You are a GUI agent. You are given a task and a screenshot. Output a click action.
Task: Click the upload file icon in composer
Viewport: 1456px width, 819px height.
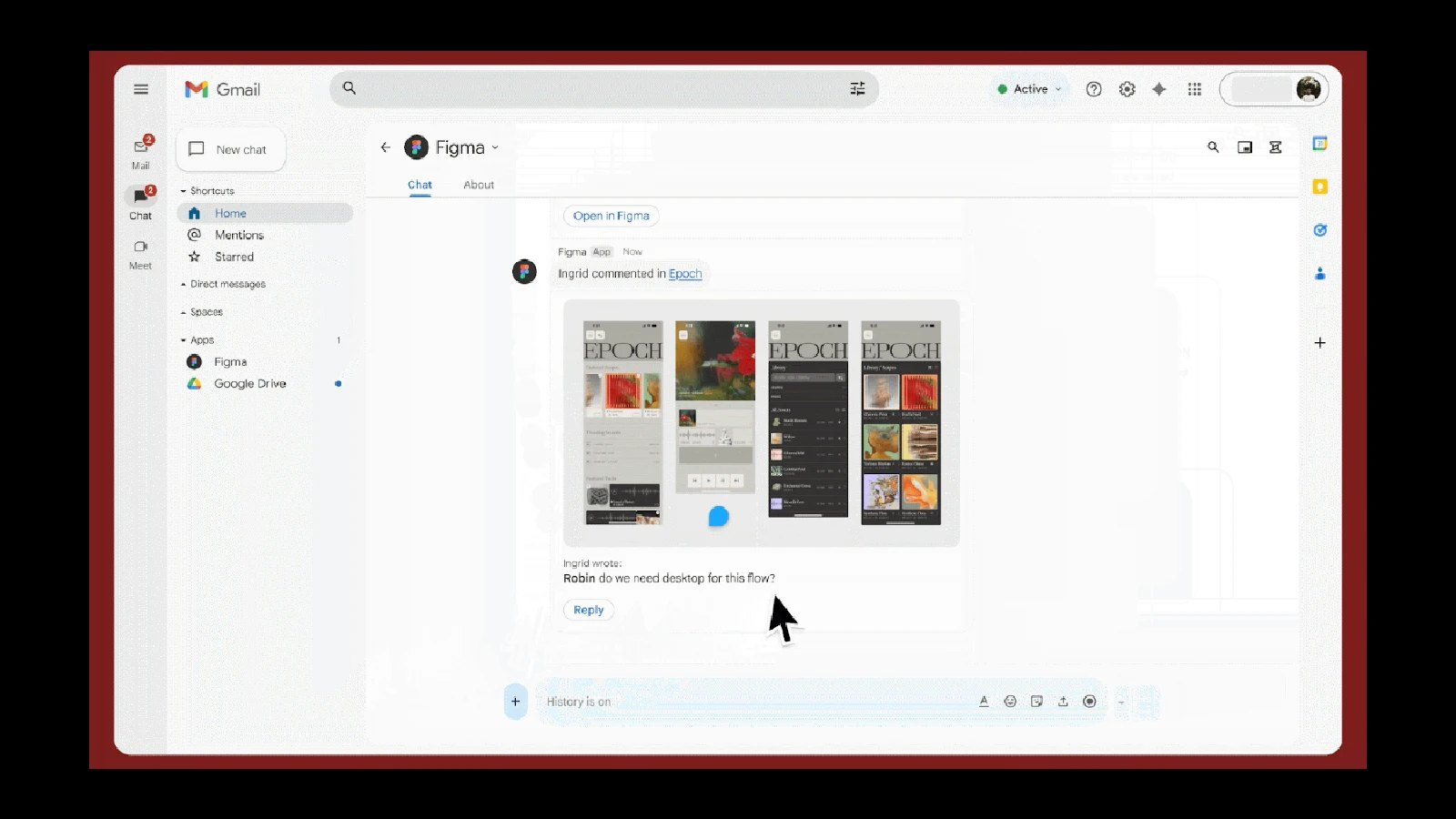(x=1063, y=702)
